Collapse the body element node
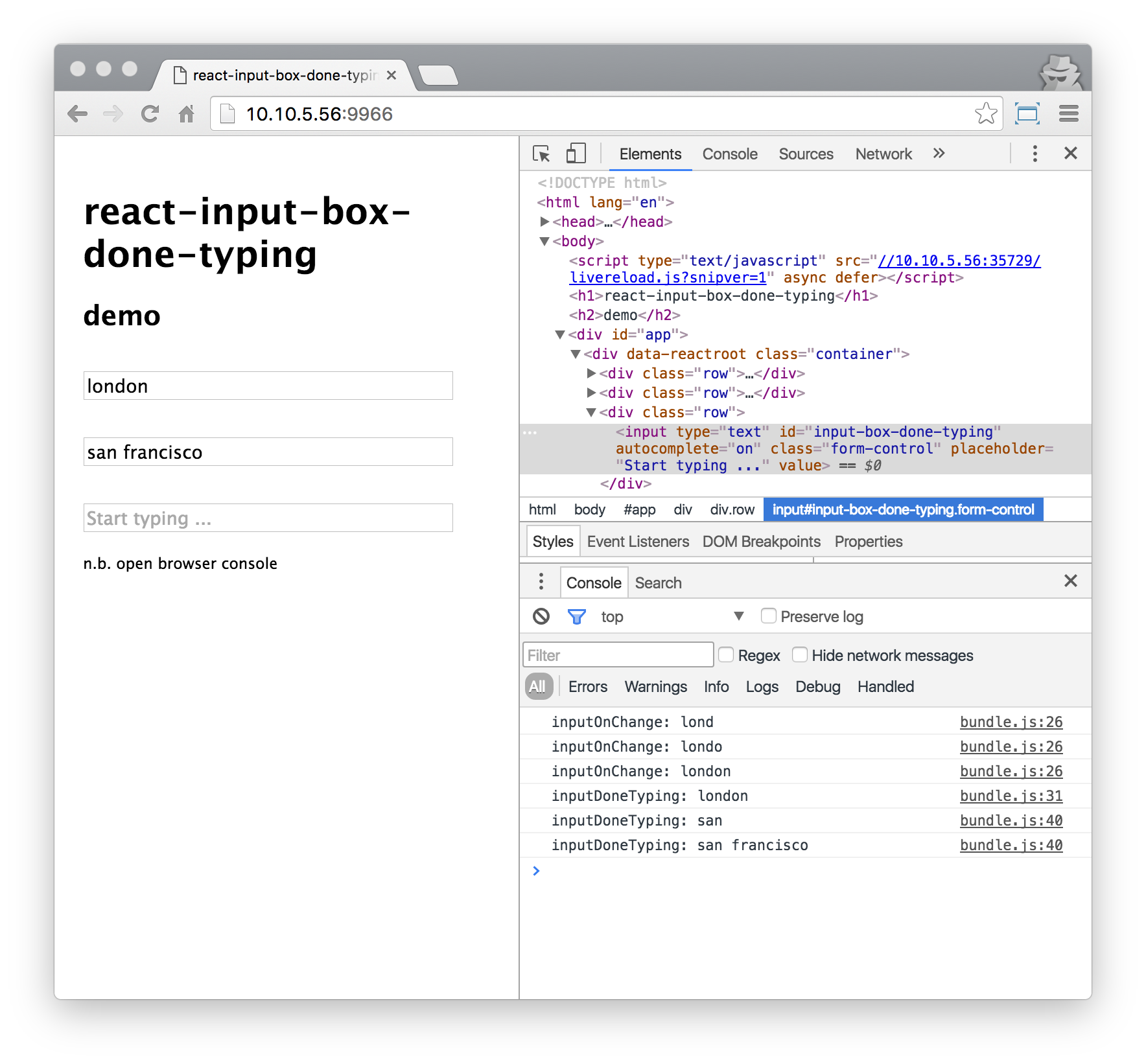 coord(544,241)
